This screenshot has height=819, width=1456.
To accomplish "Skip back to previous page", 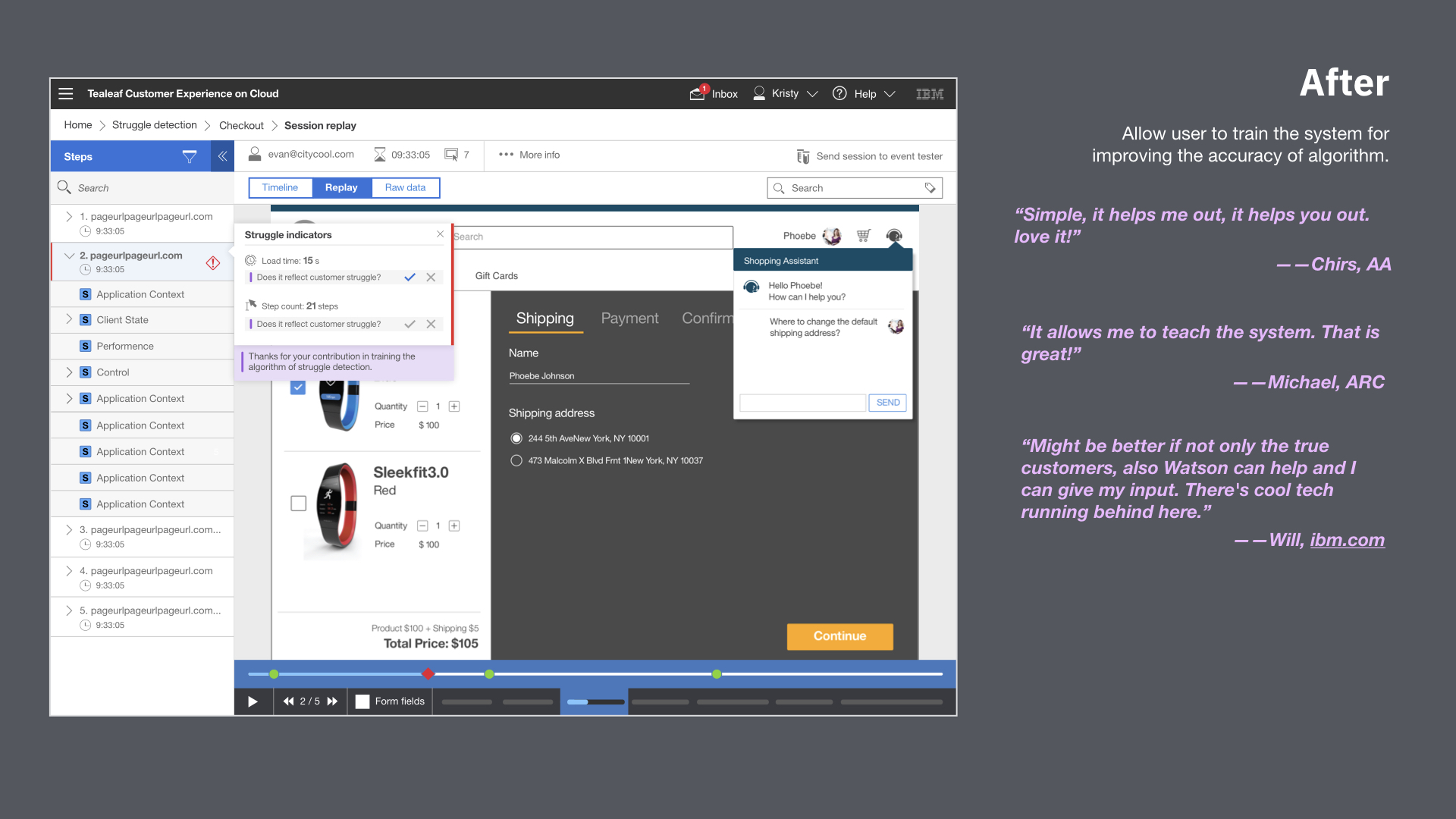I will pos(288,701).
